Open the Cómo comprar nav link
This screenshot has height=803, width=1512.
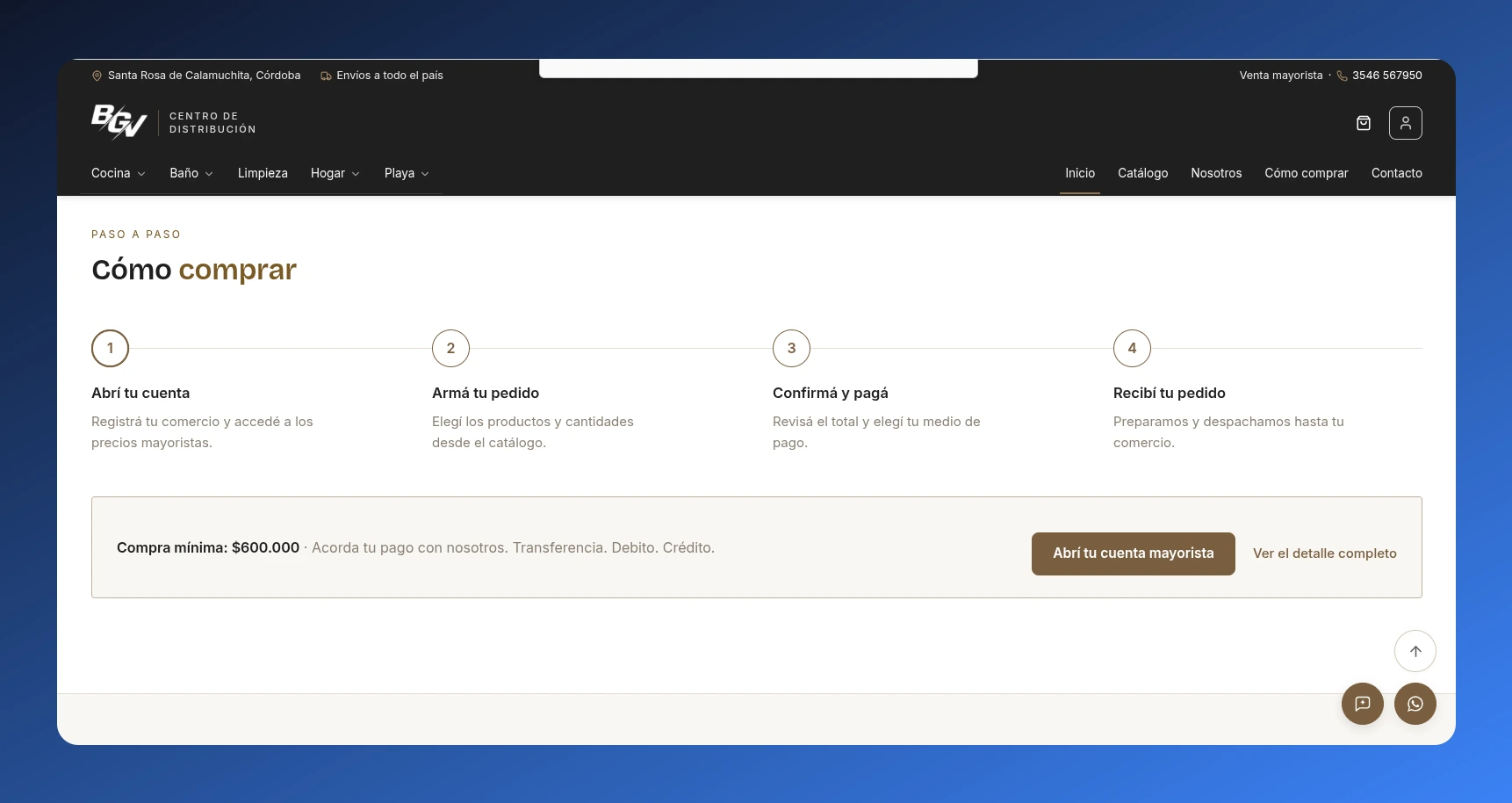click(x=1307, y=173)
